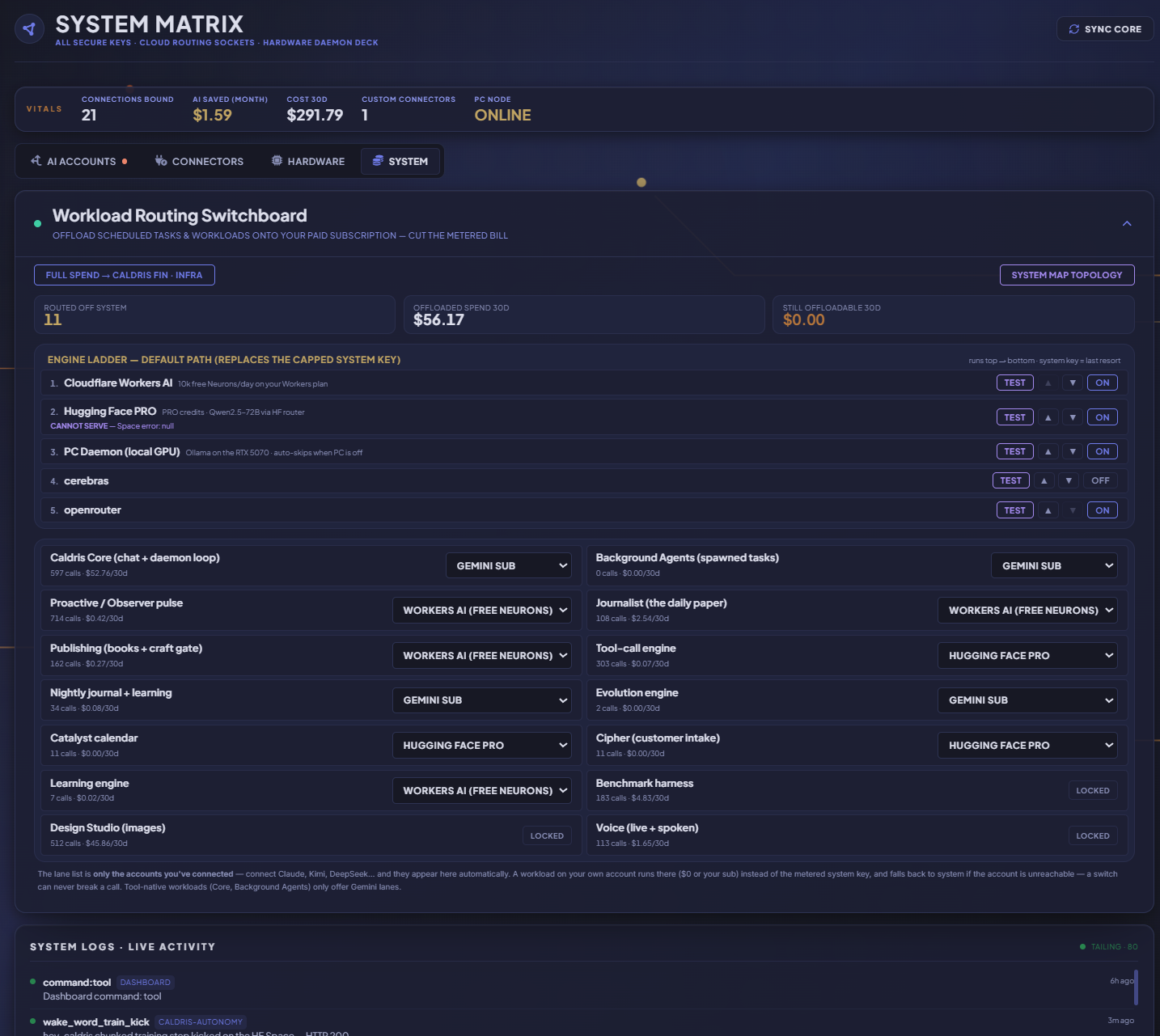
Task: Move PC Daemon (local GPU) up
Action: click(x=1048, y=451)
